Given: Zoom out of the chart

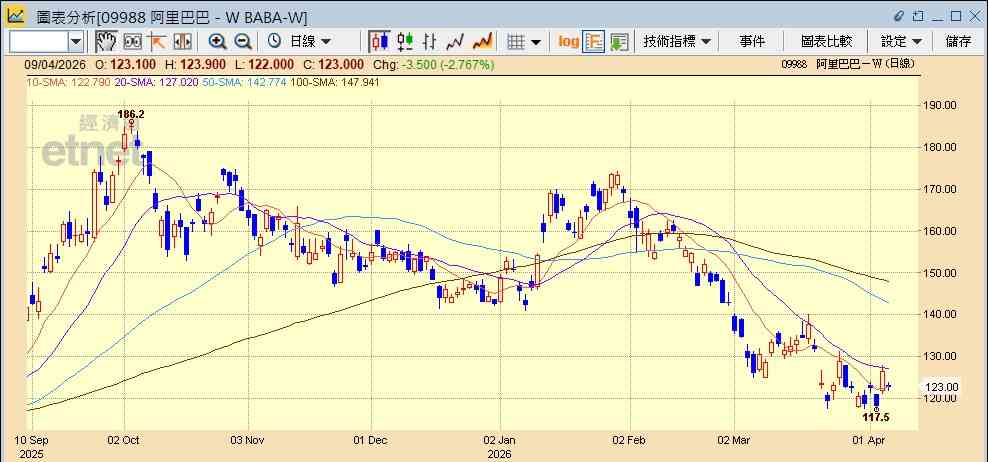Looking at the screenshot, I should 243,42.
